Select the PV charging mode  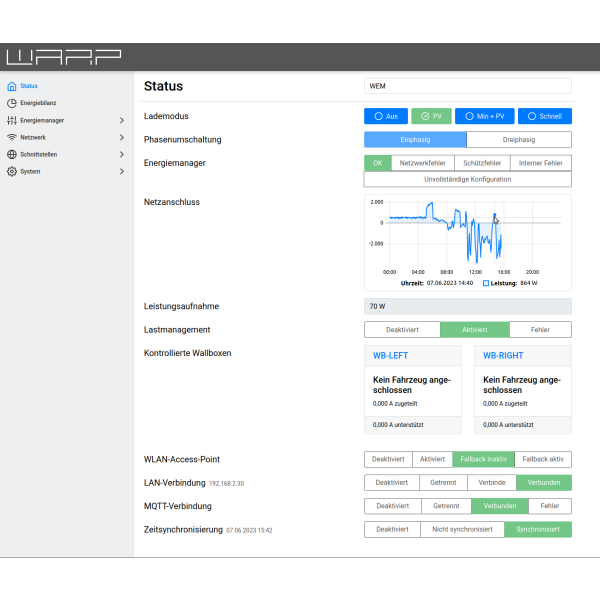click(431, 116)
